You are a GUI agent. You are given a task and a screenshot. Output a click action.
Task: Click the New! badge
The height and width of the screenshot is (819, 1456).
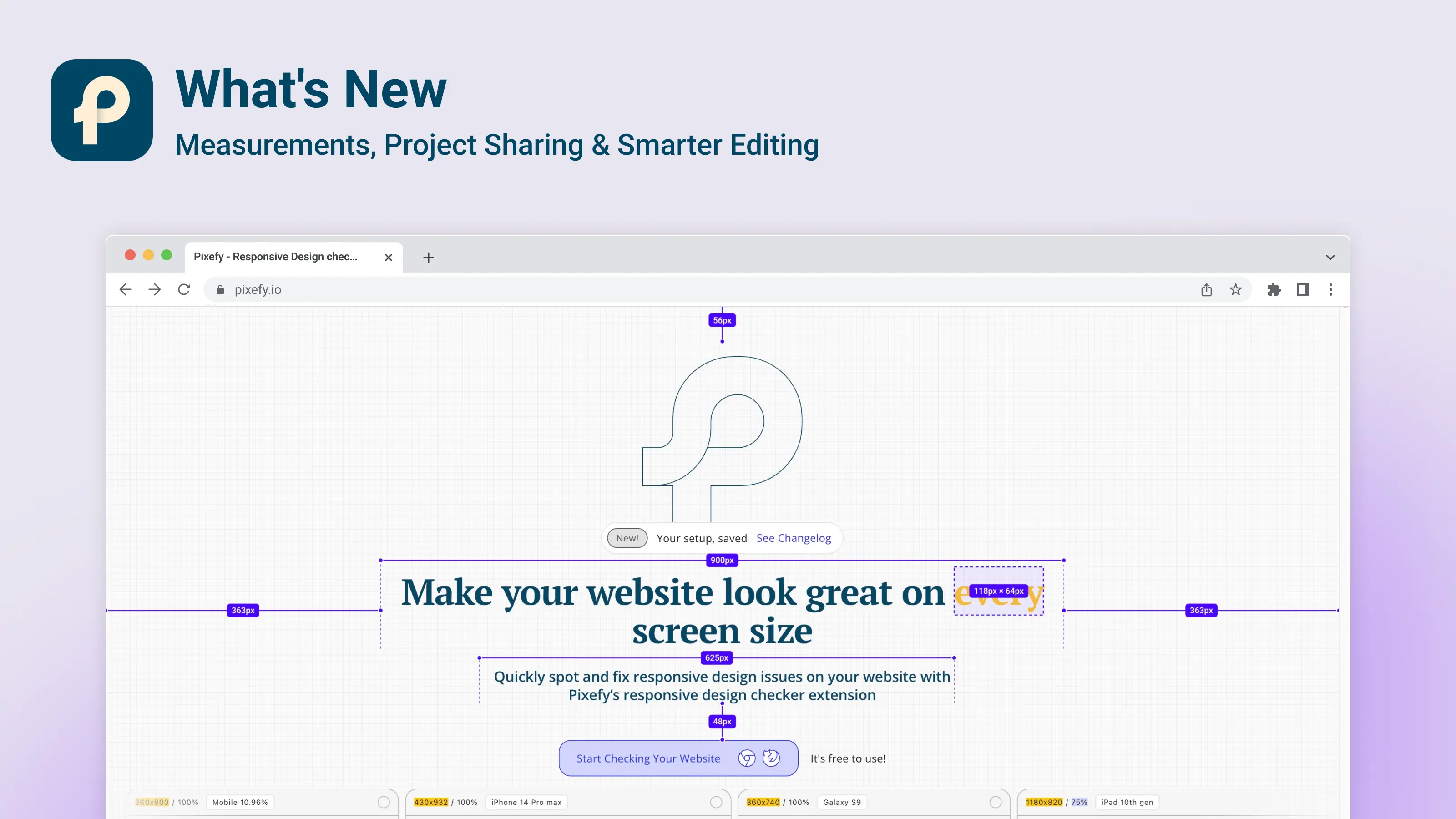click(x=627, y=538)
